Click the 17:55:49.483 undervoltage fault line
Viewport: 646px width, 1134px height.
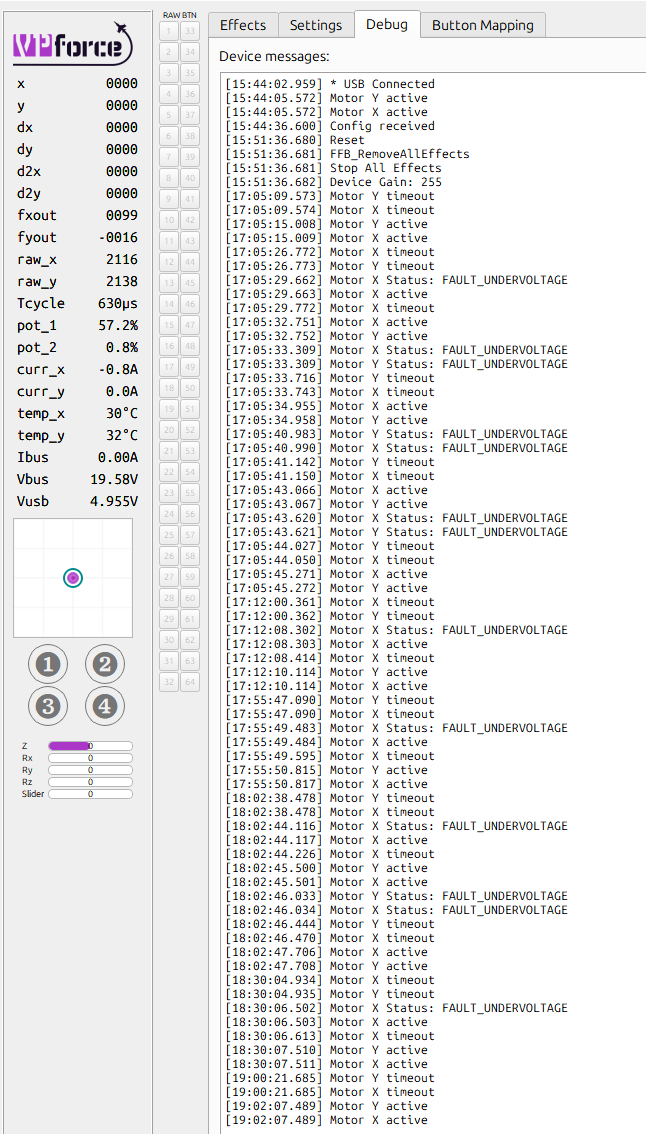coord(396,728)
